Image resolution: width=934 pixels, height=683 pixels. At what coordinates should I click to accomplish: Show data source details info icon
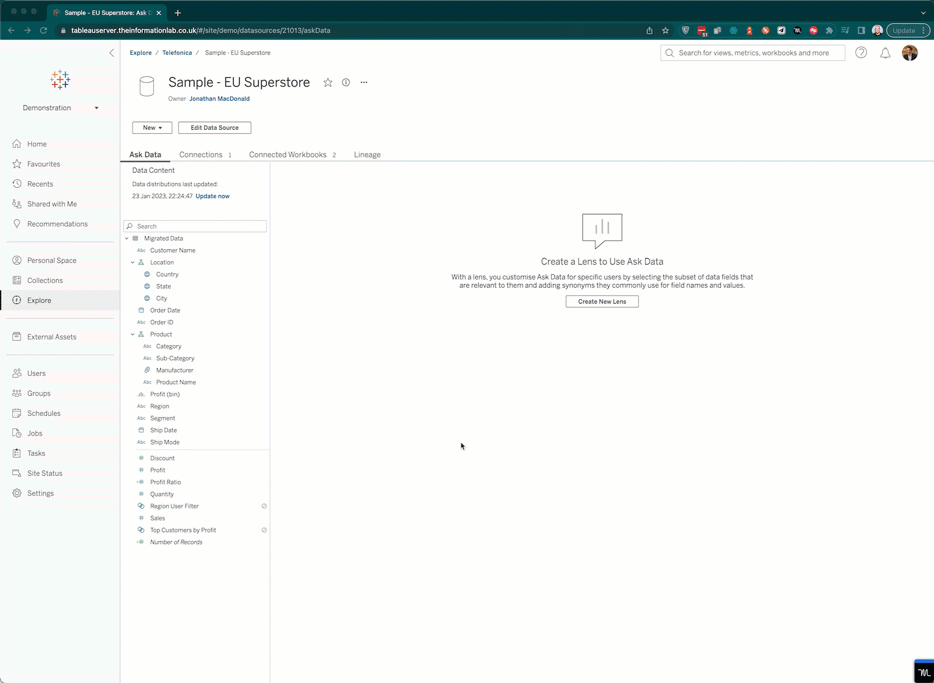click(345, 83)
